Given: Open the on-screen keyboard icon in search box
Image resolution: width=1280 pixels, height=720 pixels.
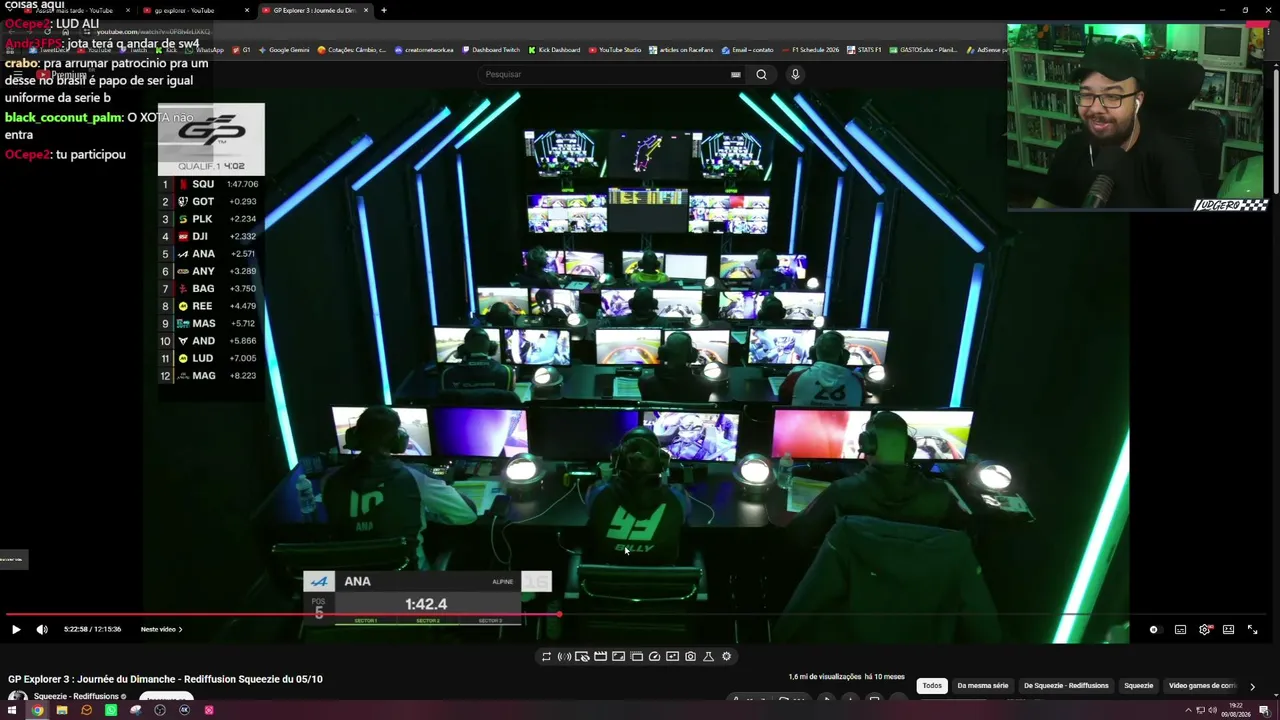Looking at the screenshot, I should (x=735, y=74).
